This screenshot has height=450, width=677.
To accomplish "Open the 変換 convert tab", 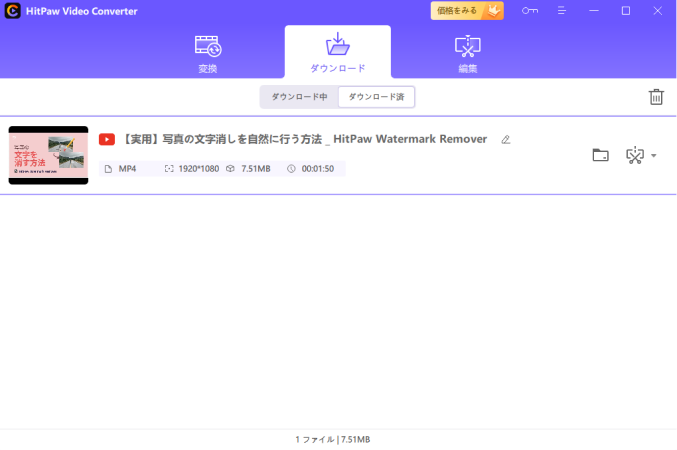I will [208, 54].
